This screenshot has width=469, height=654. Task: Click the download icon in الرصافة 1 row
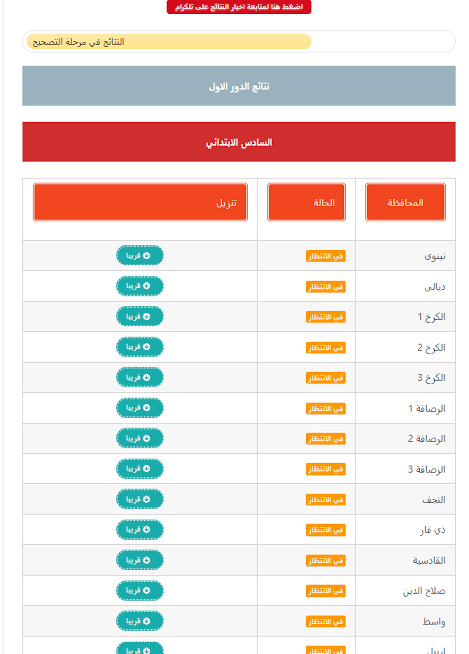point(146,408)
